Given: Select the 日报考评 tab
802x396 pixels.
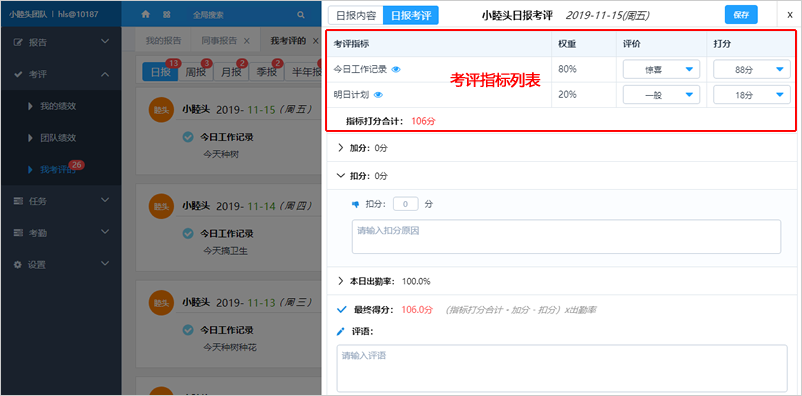Looking at the screenshot, I should (411, 15).
